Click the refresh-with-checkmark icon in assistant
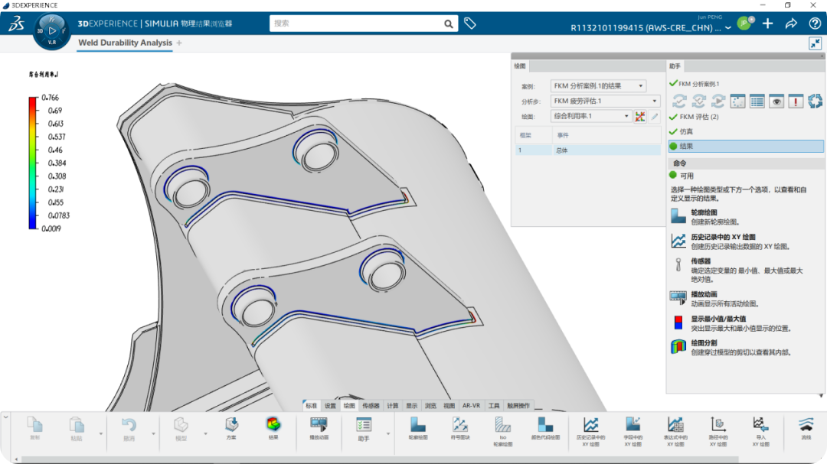Viewport: 827px width, 465px height. click(x=699, y=101)
